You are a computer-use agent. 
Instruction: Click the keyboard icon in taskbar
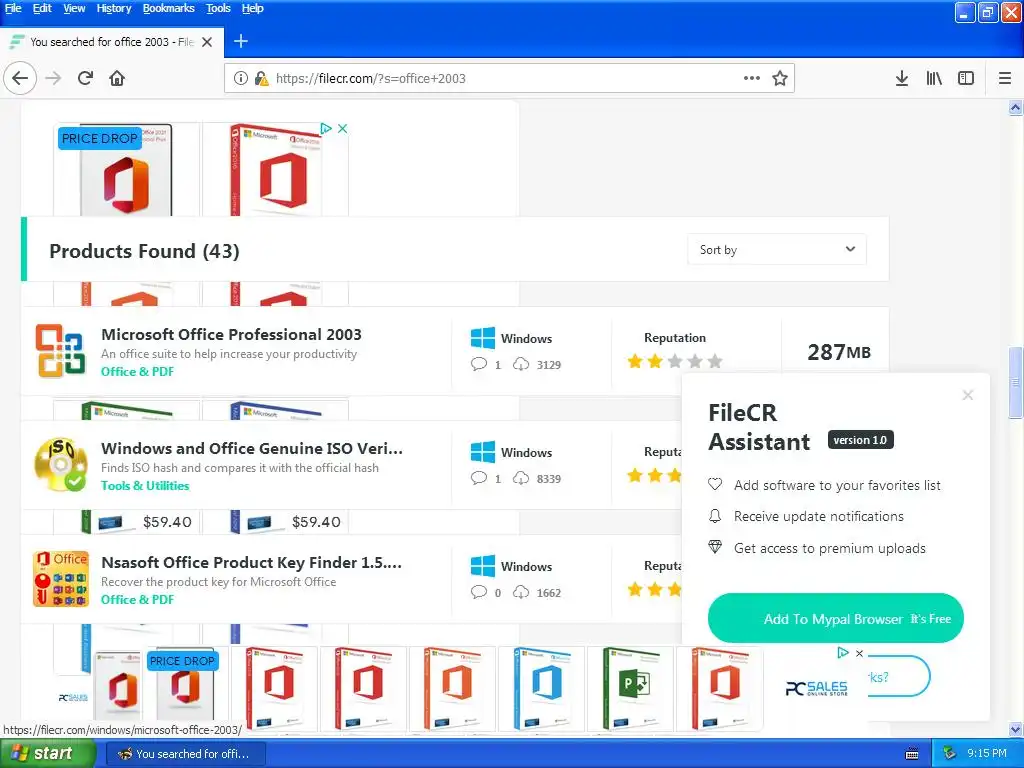click(912, 754)
